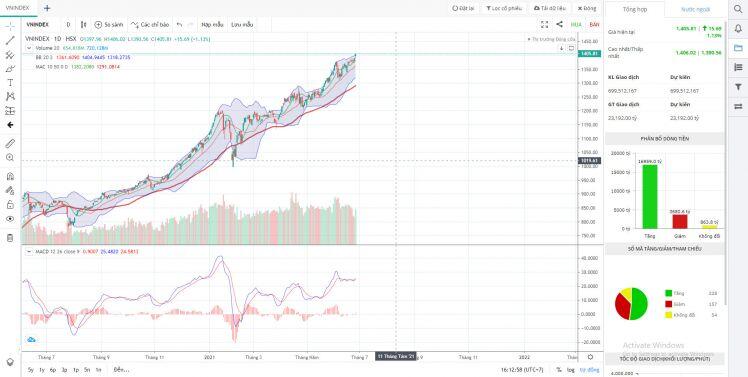
Task: Add a new chart tab with plus
Action: coord(47,8)
